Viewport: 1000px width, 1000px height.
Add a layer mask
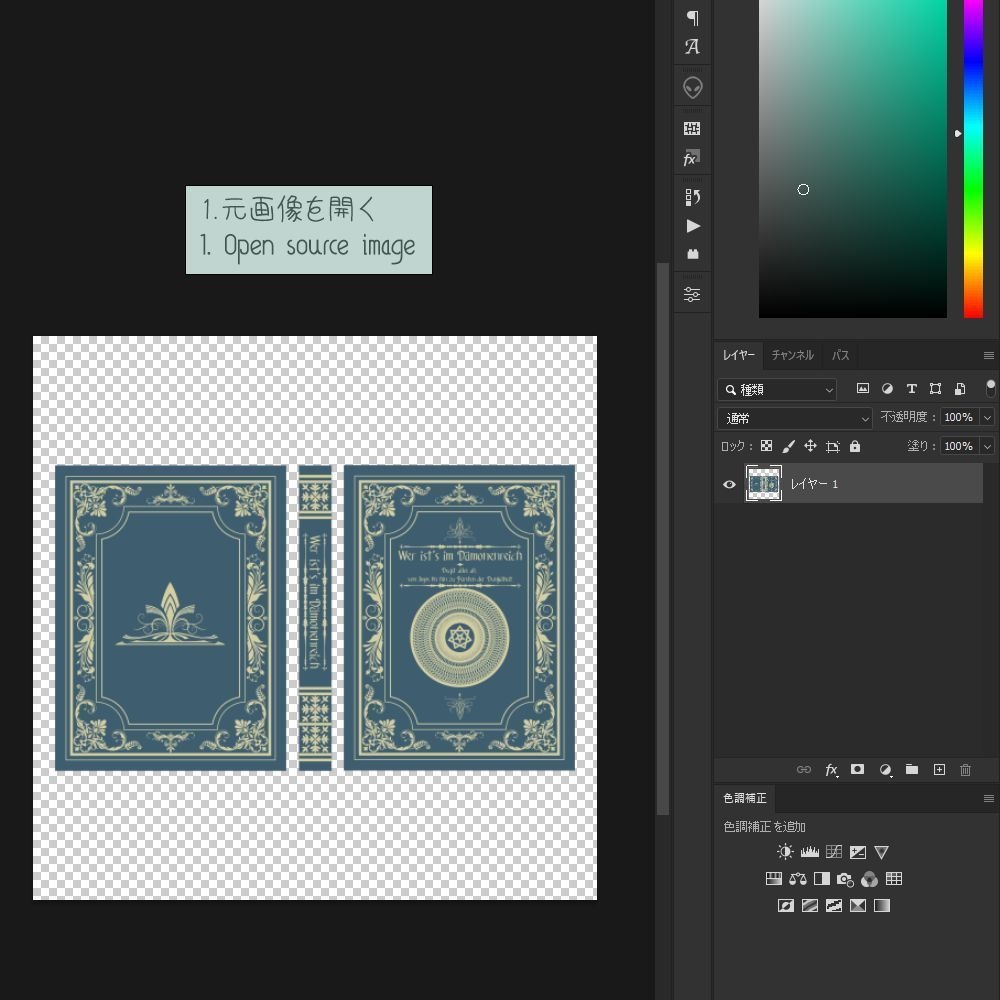858,769
